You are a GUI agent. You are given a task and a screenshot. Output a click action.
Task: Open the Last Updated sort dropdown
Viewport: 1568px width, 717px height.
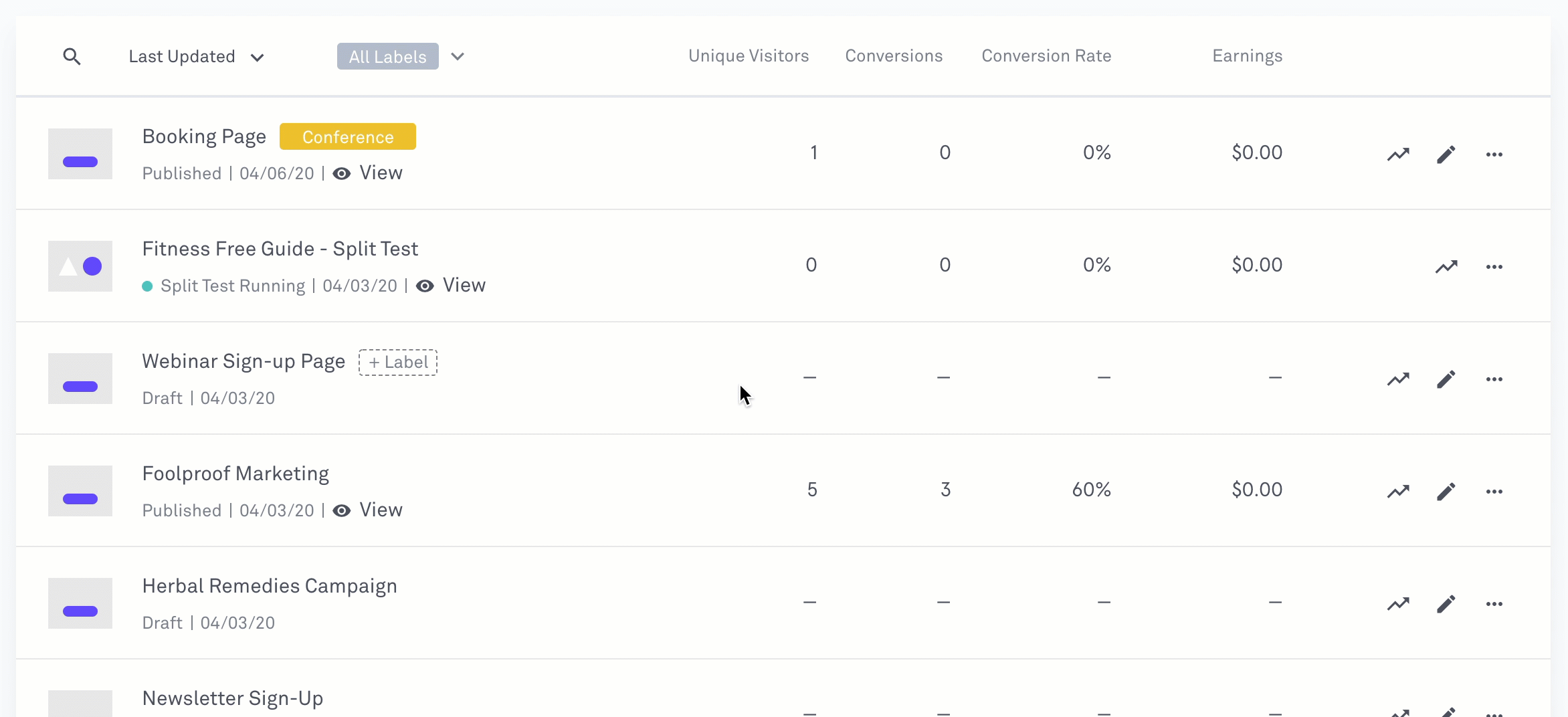coord(196,56)
